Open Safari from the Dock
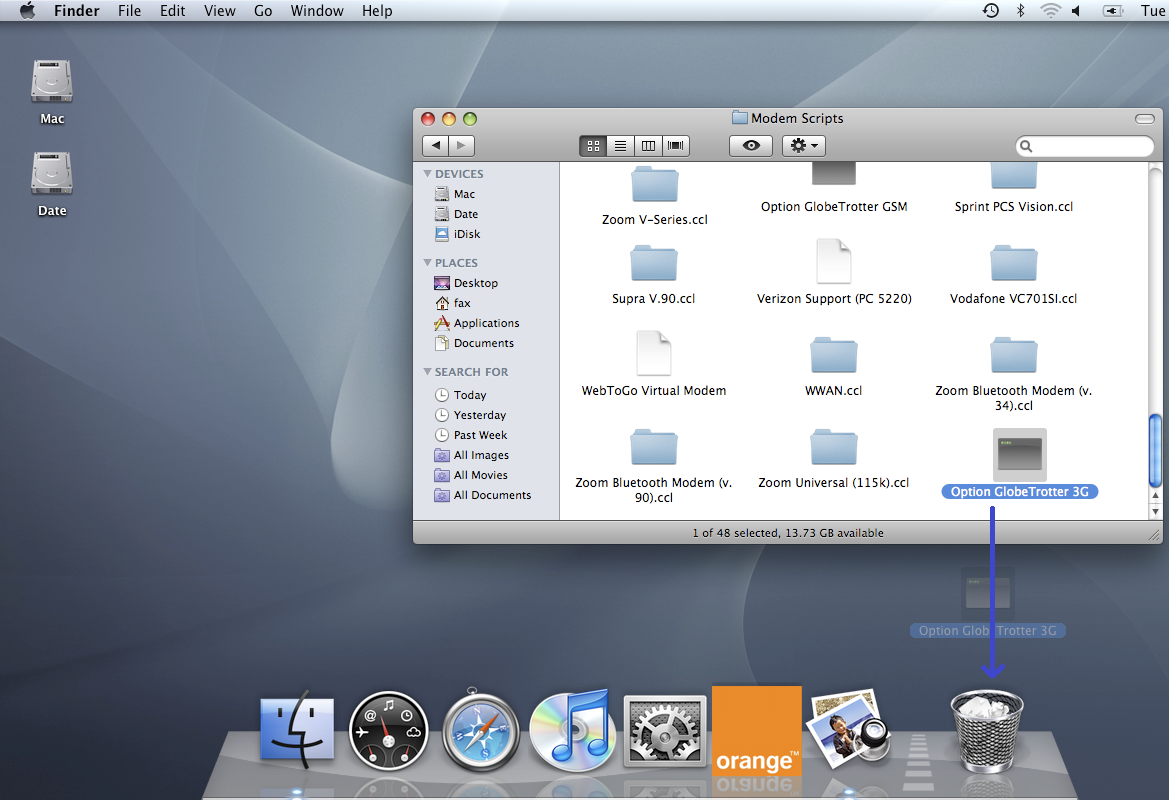The height and width of the screenshot is (800, 1169). pyautogui.click(x=480, y=730)
